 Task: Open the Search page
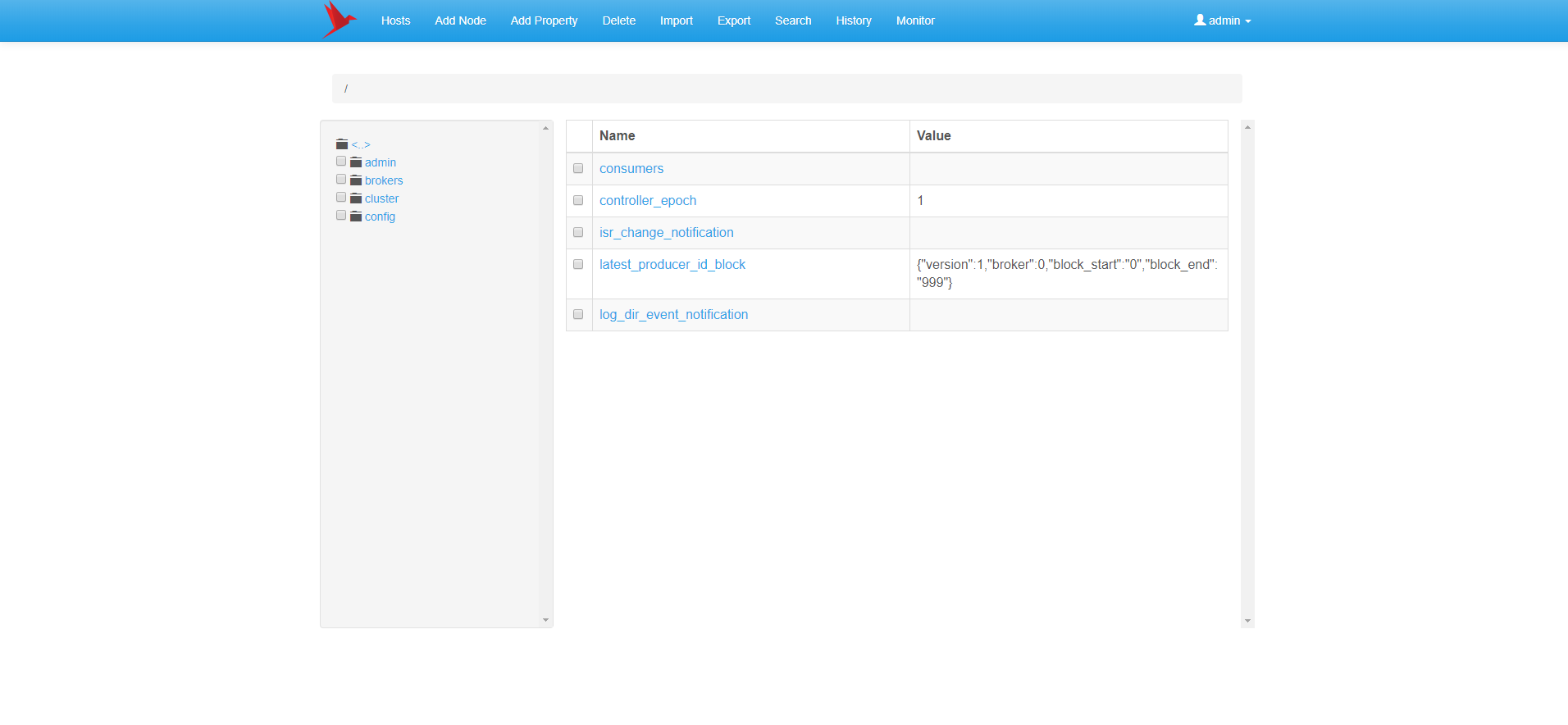793,21
